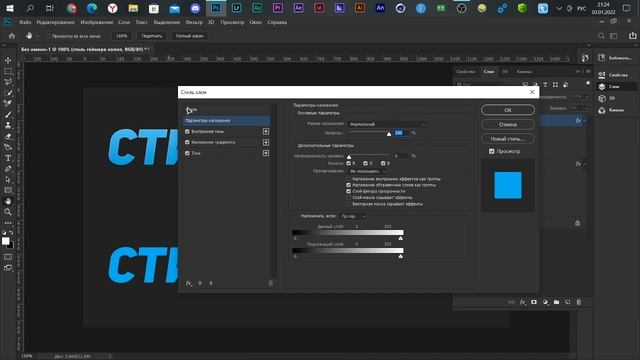This screenshot has width=640, height=360.
Task: Click the fx menu icon at the dialog bottom
Action: click(x=189, y=283)
